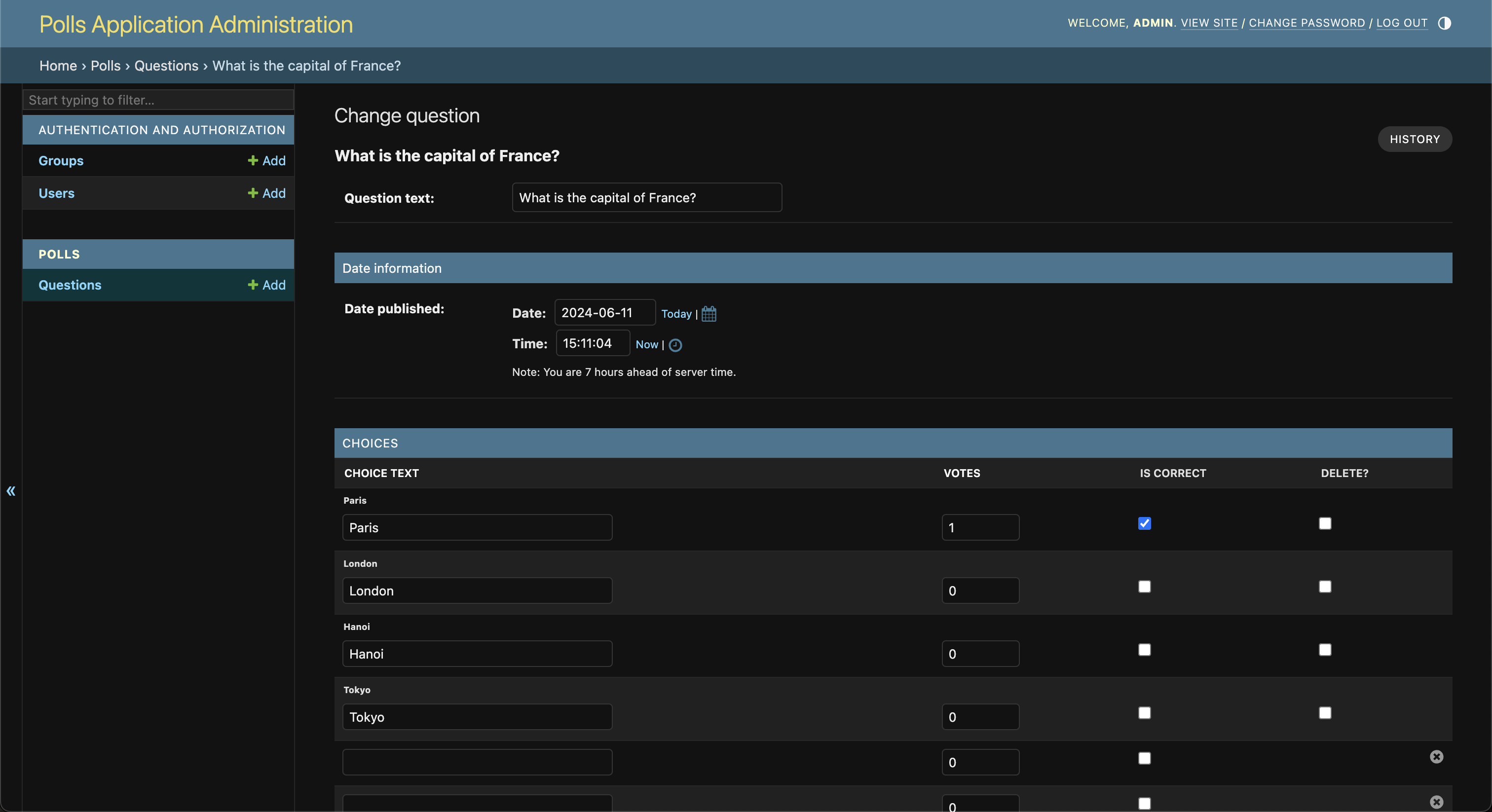Mark London as the correct choice

(1144, 587)
